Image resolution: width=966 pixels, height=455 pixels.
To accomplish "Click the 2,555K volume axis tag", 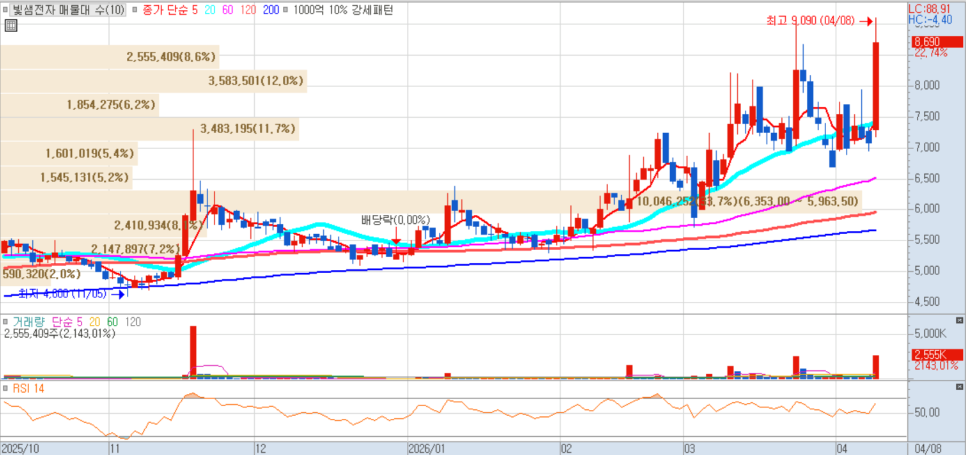I will point(936,355).
